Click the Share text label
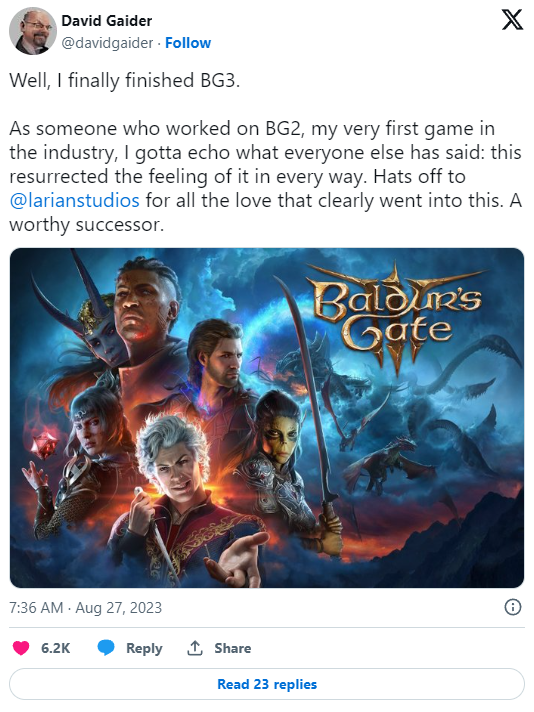The width and height of the screenshot is (534, 712). coord(232,648)
